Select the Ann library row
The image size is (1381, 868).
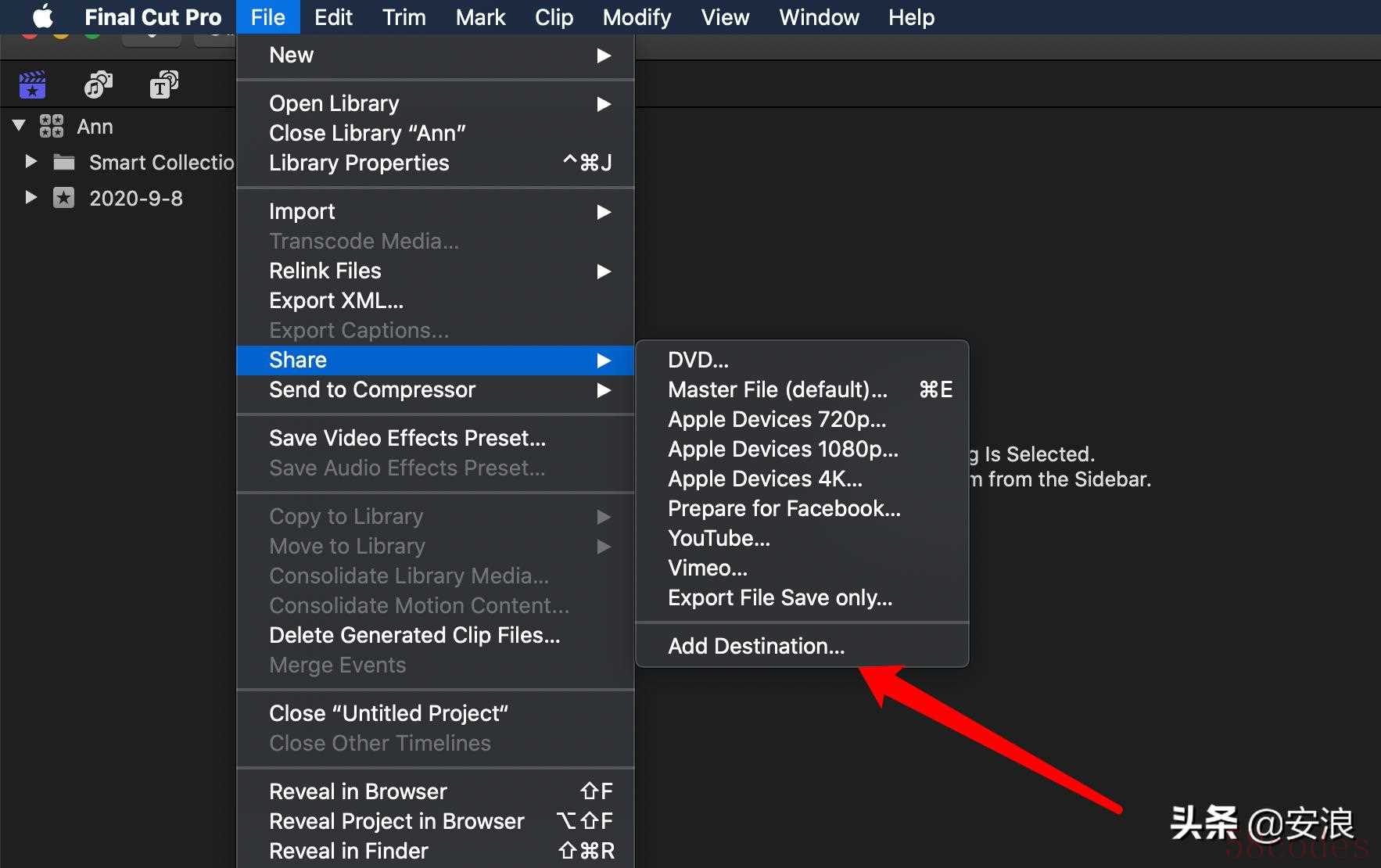[x=118, y=126]
